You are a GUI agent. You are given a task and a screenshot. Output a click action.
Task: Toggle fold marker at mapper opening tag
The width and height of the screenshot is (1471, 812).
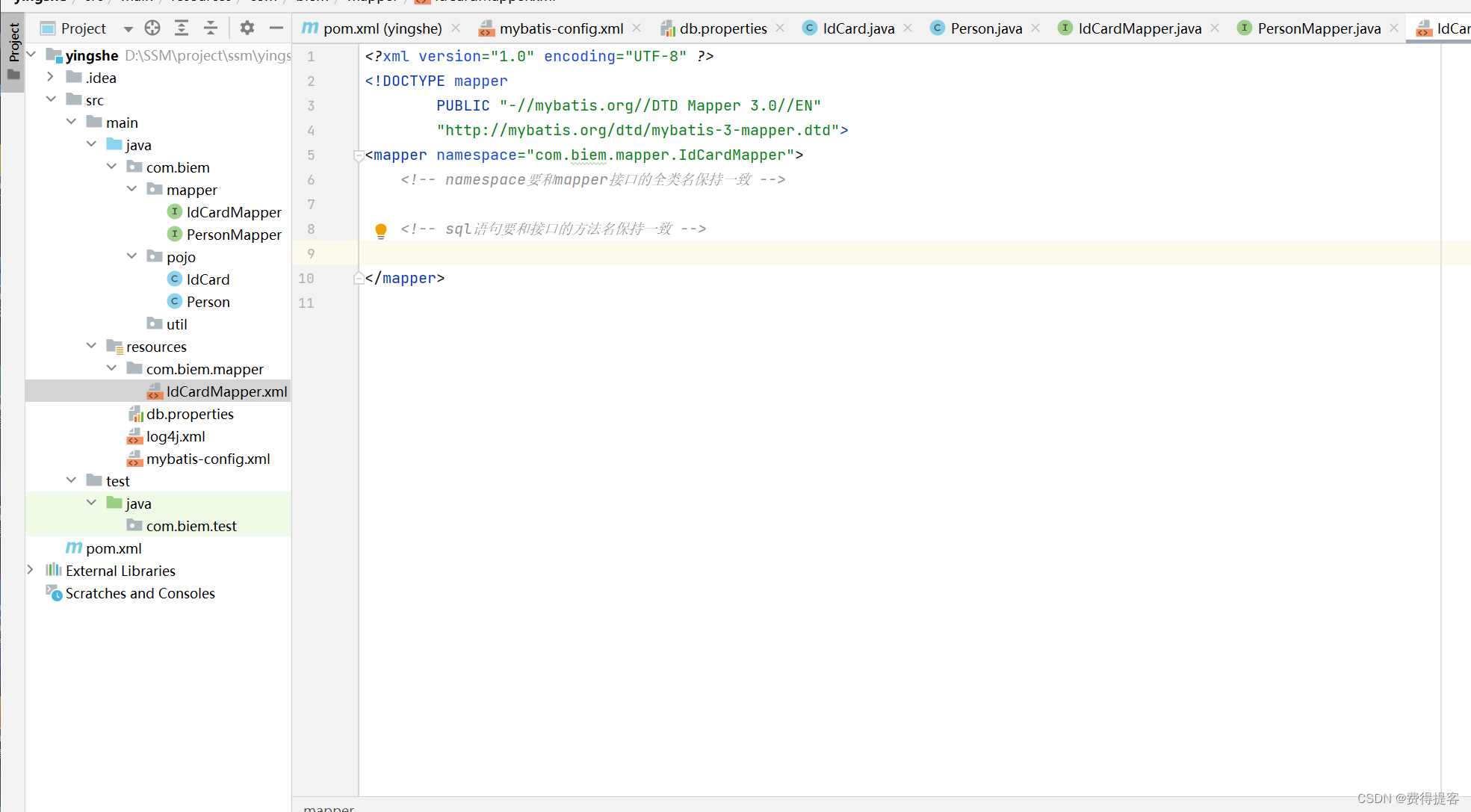tap(359, 155)
